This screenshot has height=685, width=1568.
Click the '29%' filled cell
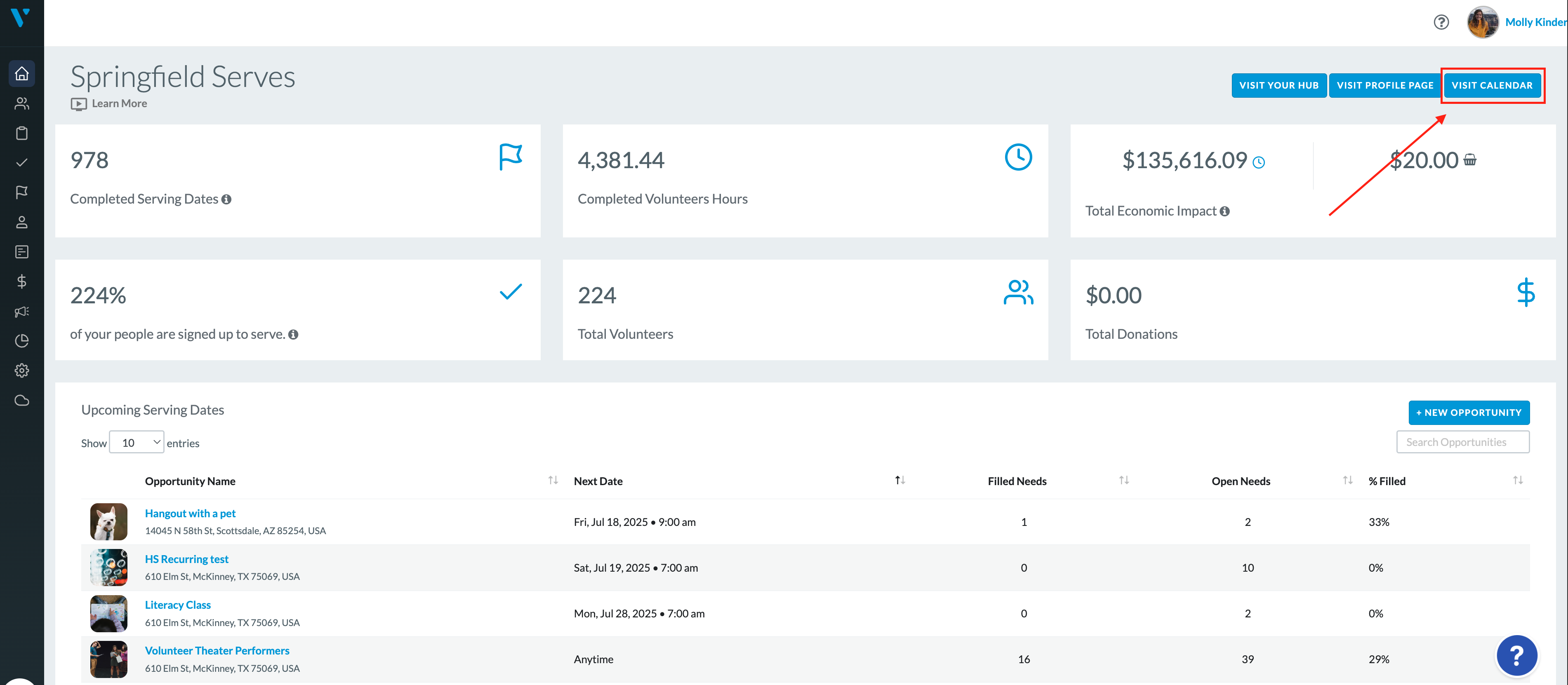coord(1379,659)
